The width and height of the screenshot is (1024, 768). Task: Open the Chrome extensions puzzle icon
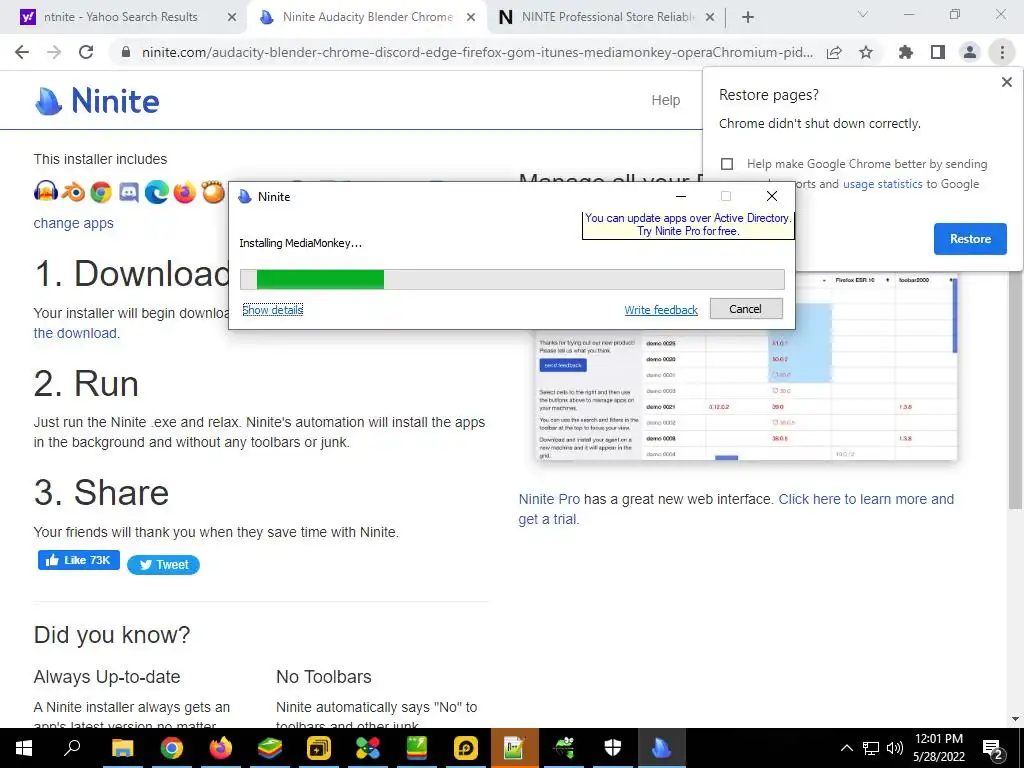[906, 52]
